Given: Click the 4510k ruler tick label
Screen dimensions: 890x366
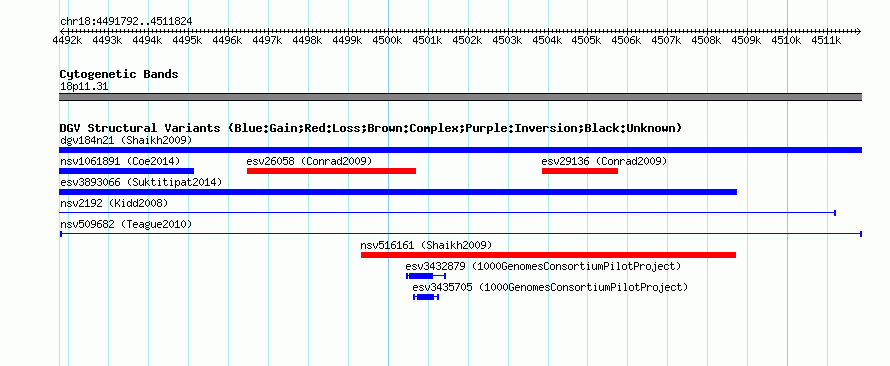Looking at the screenshot, I should click(787, 40).
